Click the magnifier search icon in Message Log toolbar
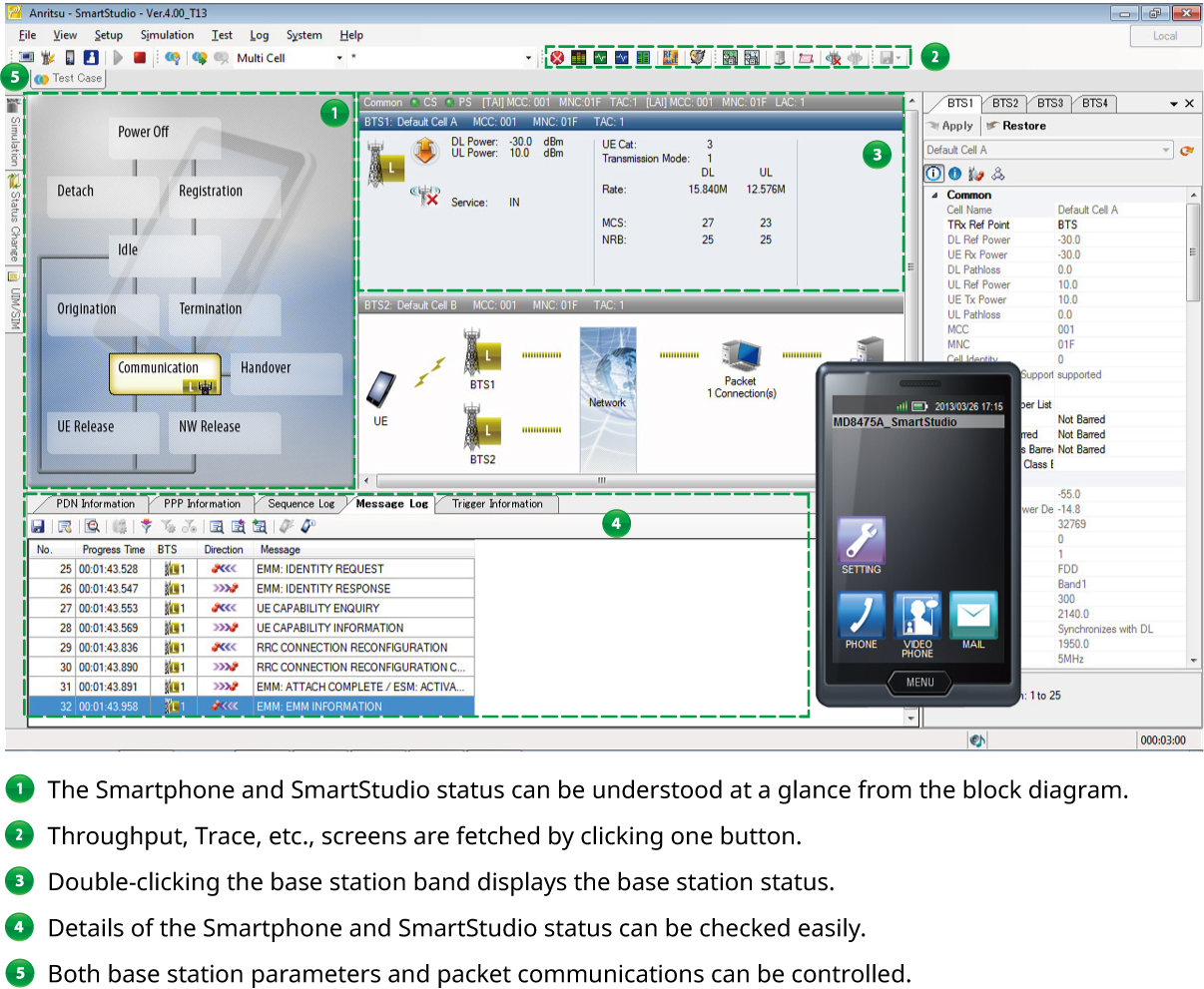The image size is (1204, 989). click(x=92, y=527)
